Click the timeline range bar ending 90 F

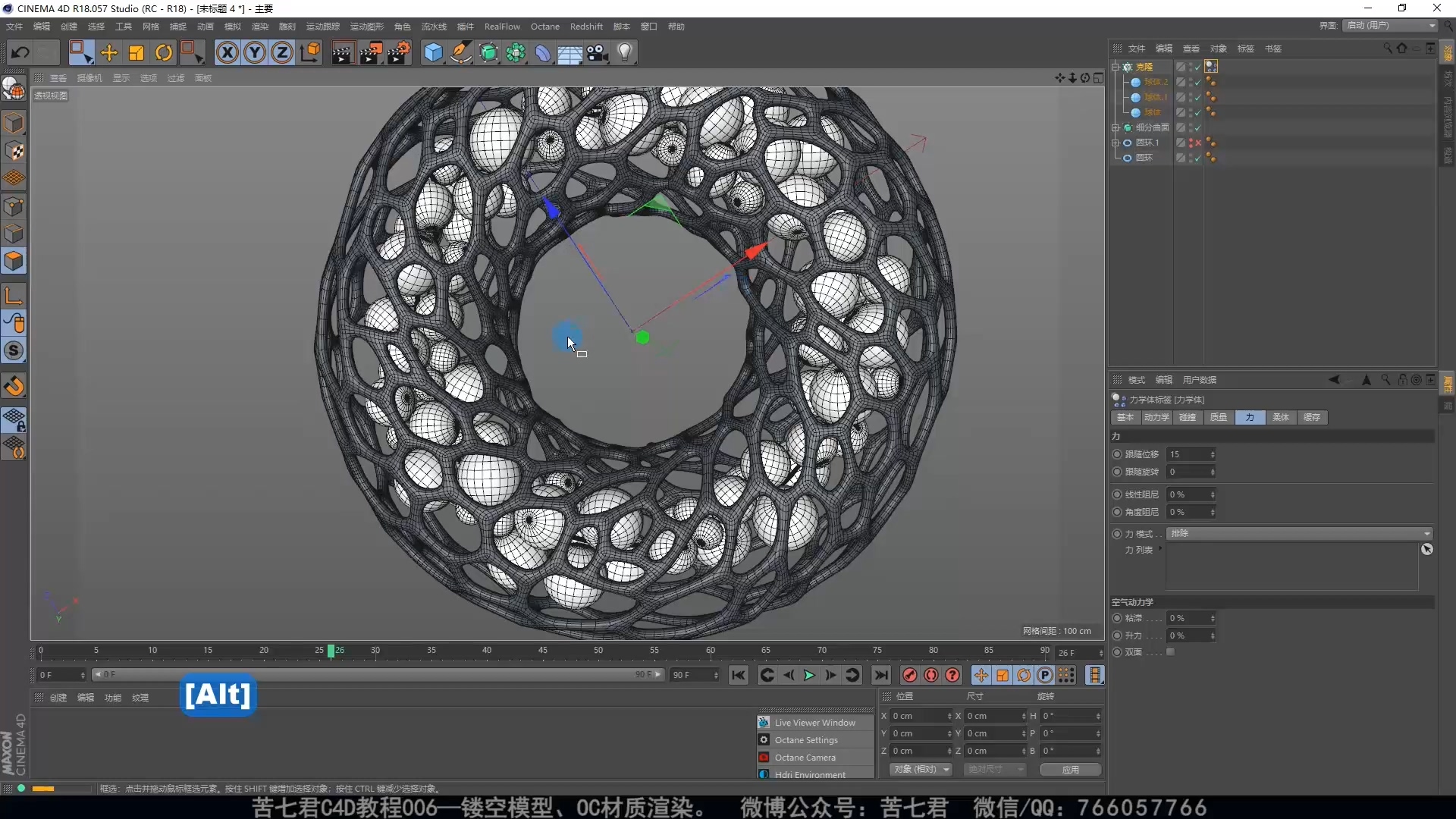pos(378,675)
